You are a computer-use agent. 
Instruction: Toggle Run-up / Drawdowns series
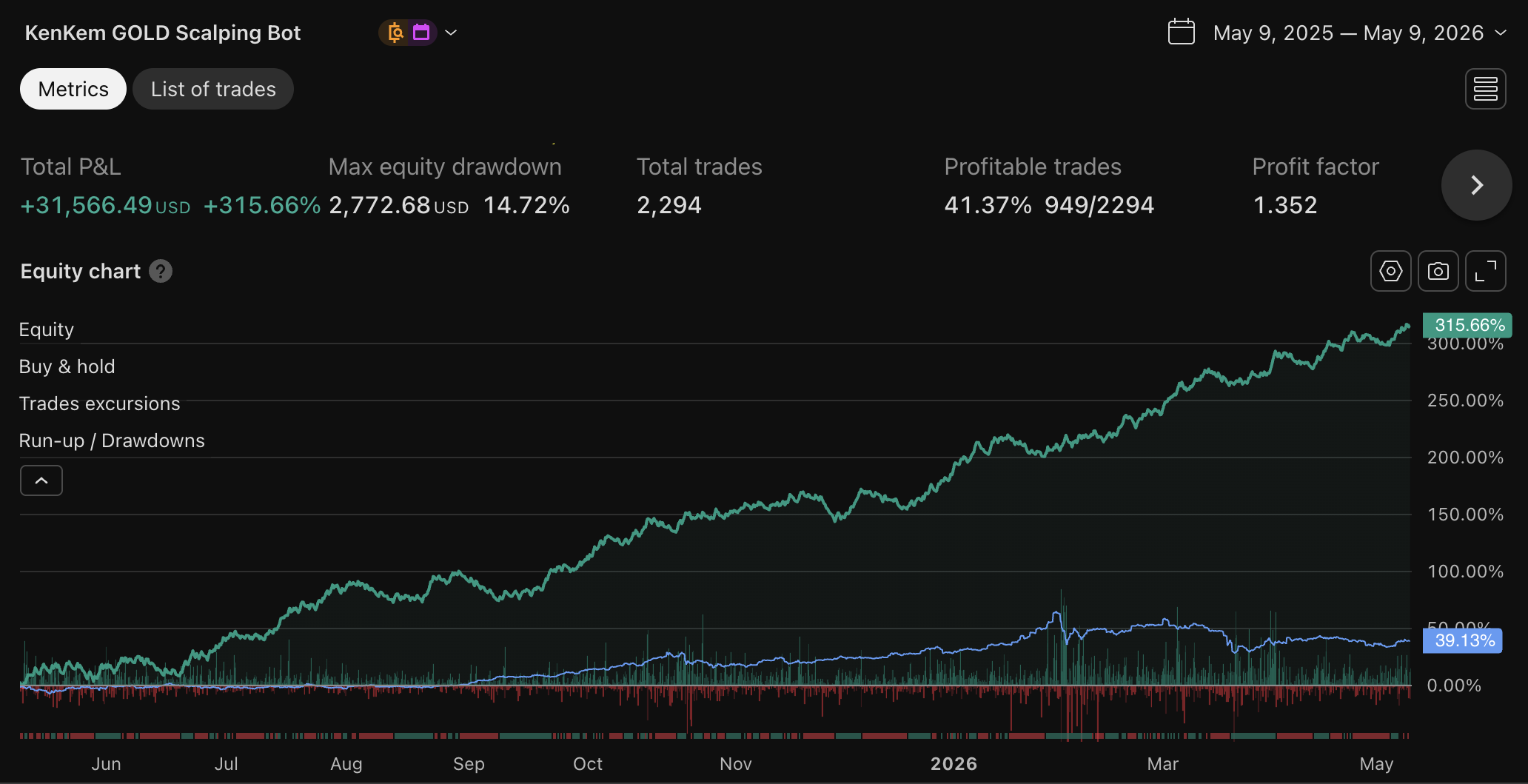[112, 440]
